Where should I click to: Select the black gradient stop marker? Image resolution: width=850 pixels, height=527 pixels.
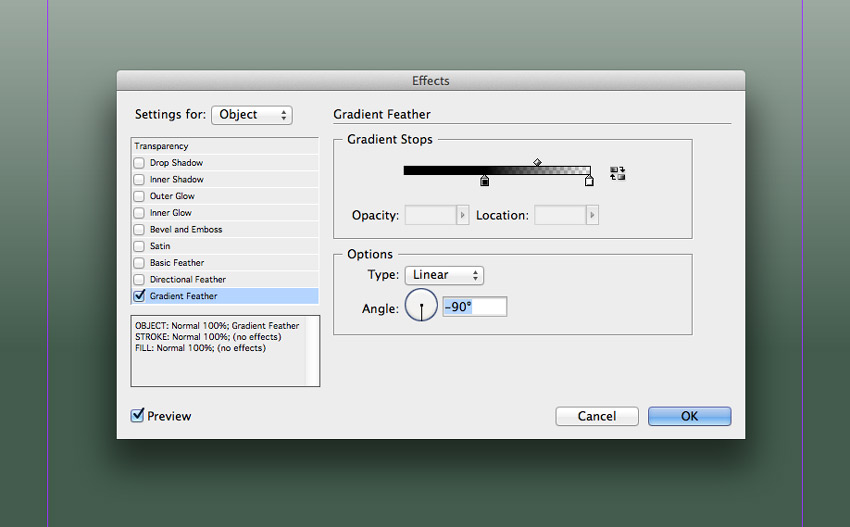(485, 181)
